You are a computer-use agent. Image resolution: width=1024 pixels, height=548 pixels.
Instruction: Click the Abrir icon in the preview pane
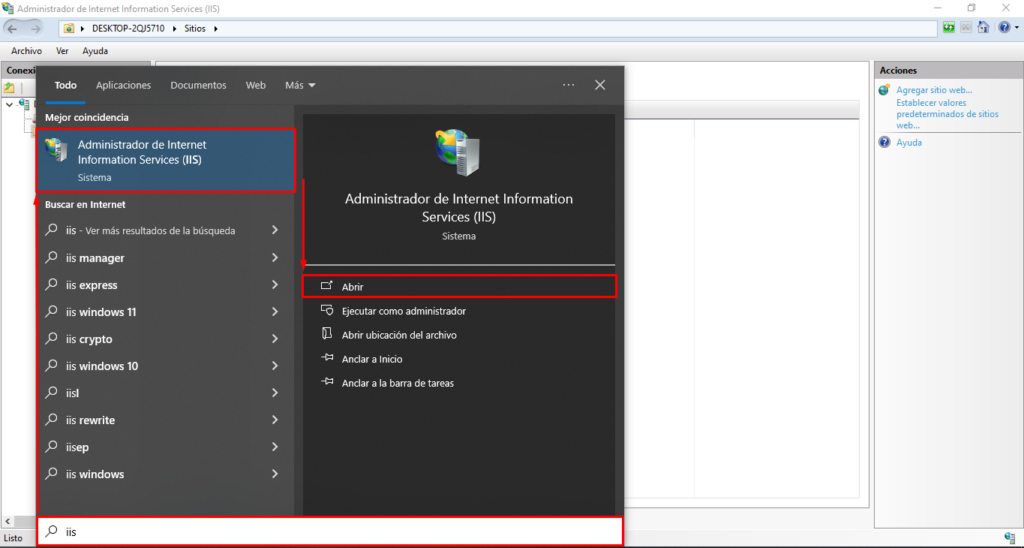[x=327, y=286]
